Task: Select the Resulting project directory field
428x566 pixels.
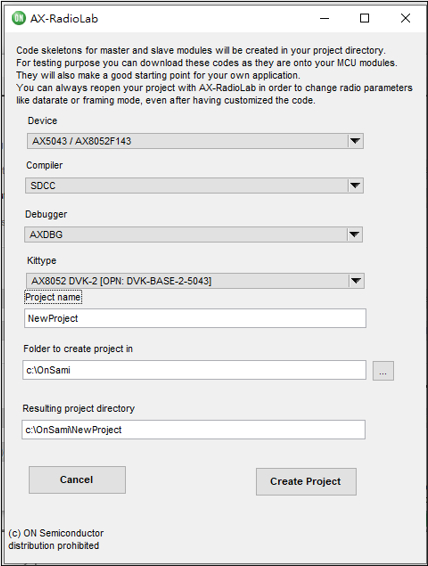Action: pyautogui.click(x=193, y=430)
